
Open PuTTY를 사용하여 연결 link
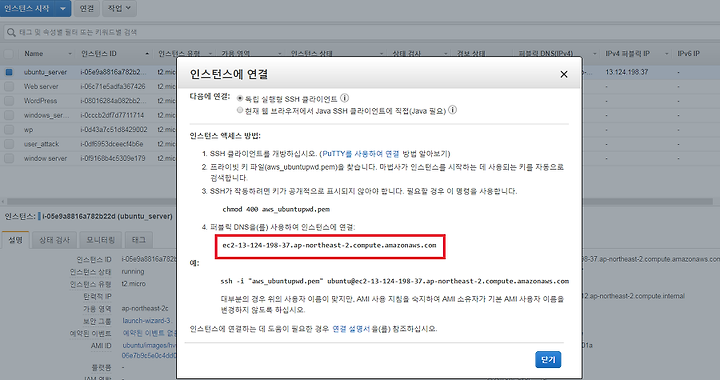pyautogui.click(x=361, y=154)
